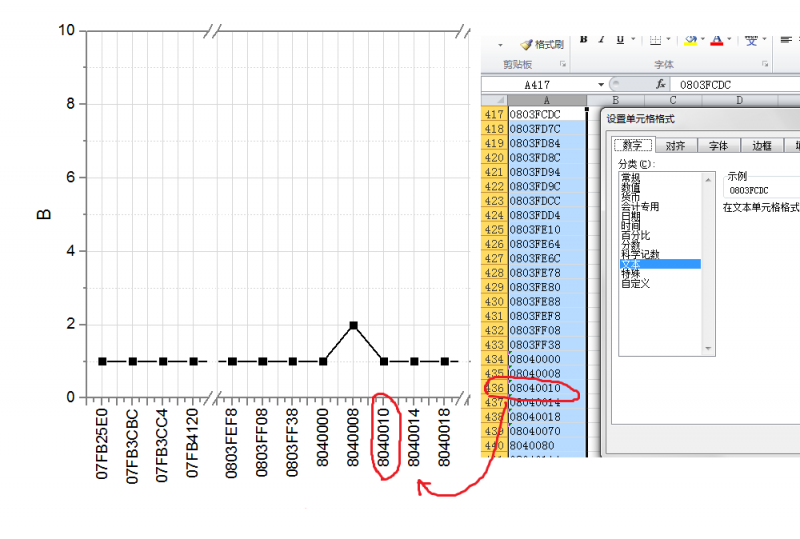Switch to the 数字 tab in Format Cells
The height and width of the screenshot is (539, 800).
click(x=633, y=145)
